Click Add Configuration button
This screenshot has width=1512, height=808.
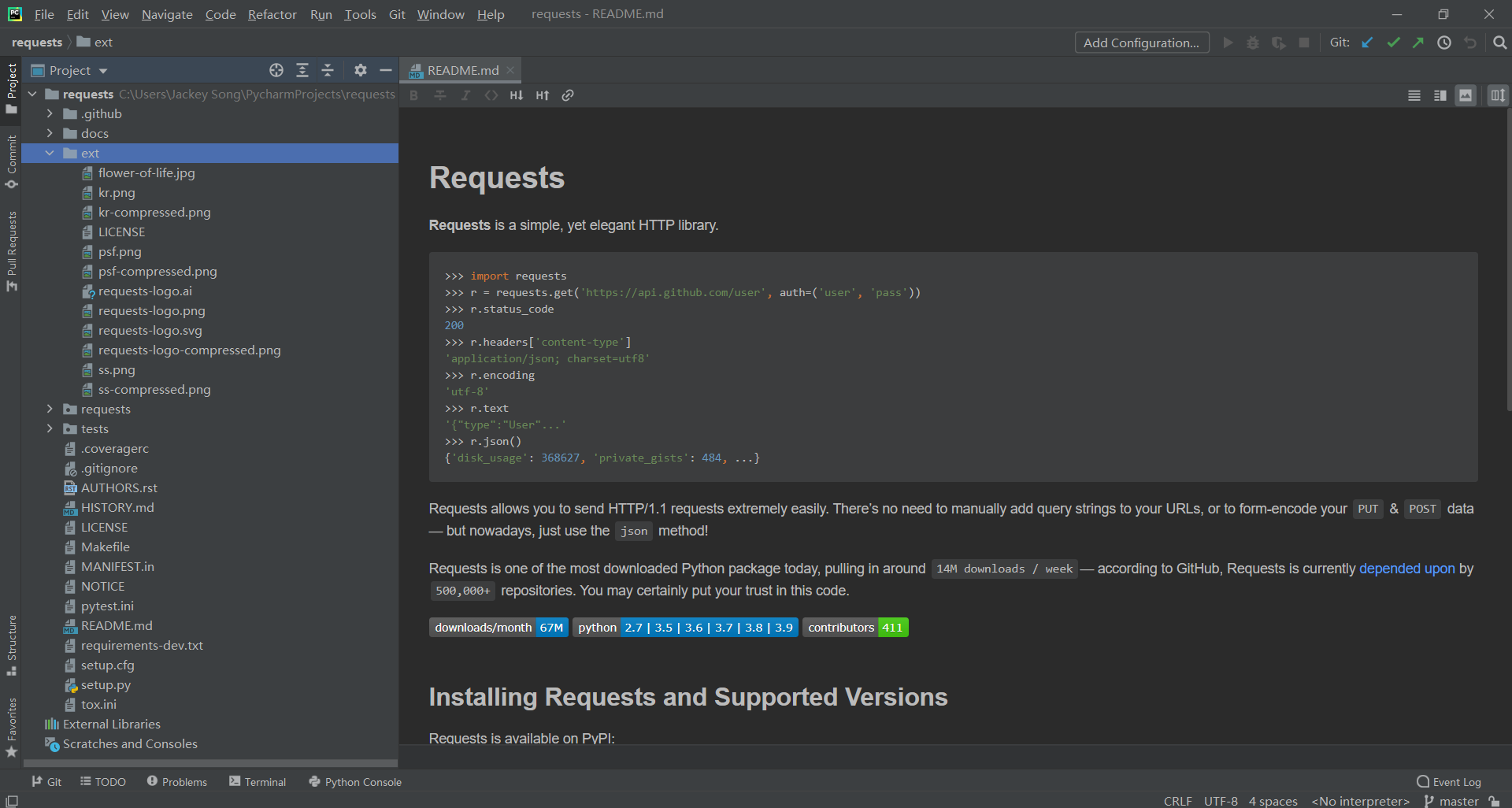[x=1141, y=43]
